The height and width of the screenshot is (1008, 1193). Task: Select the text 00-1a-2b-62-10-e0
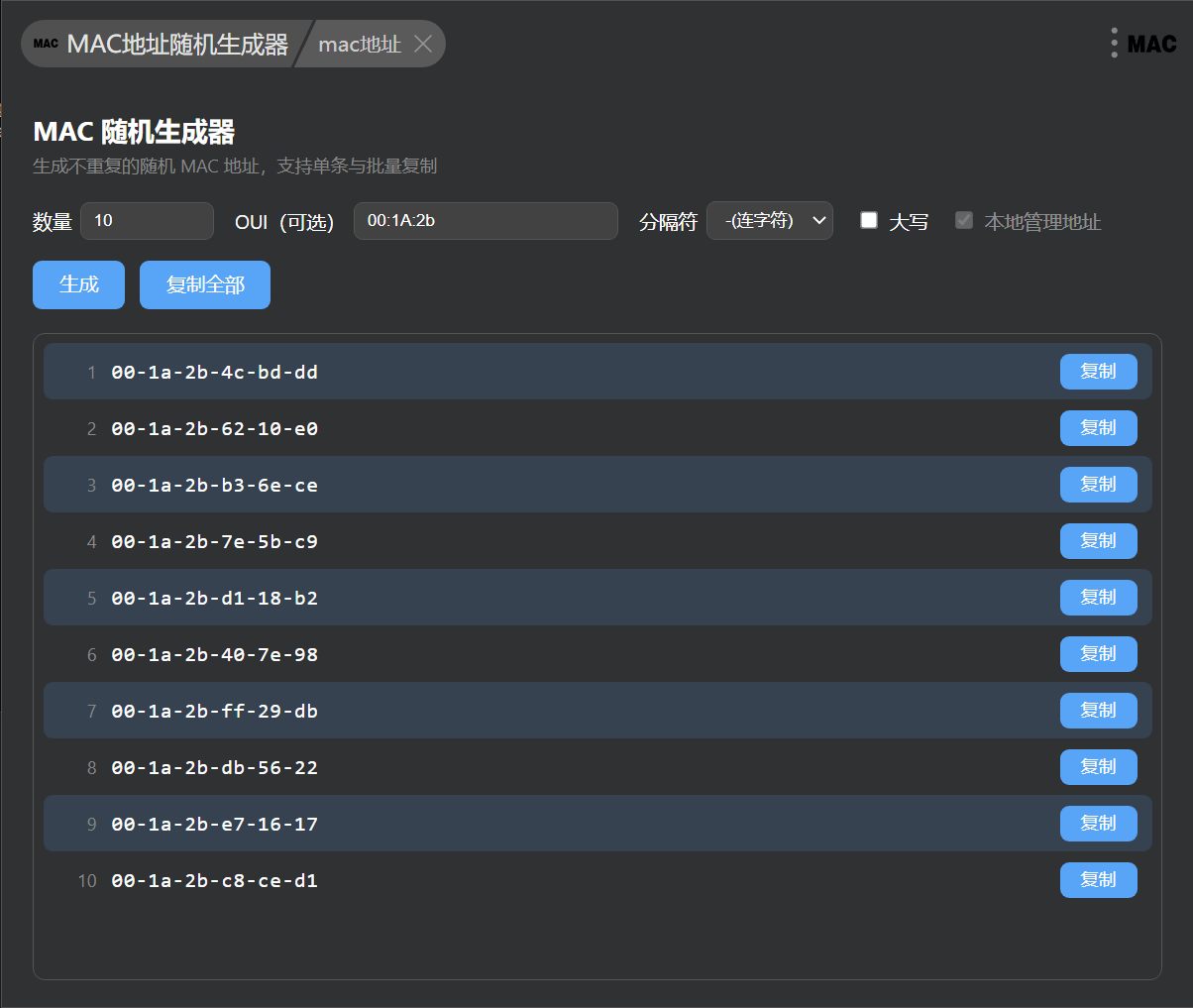pos(214,429)
